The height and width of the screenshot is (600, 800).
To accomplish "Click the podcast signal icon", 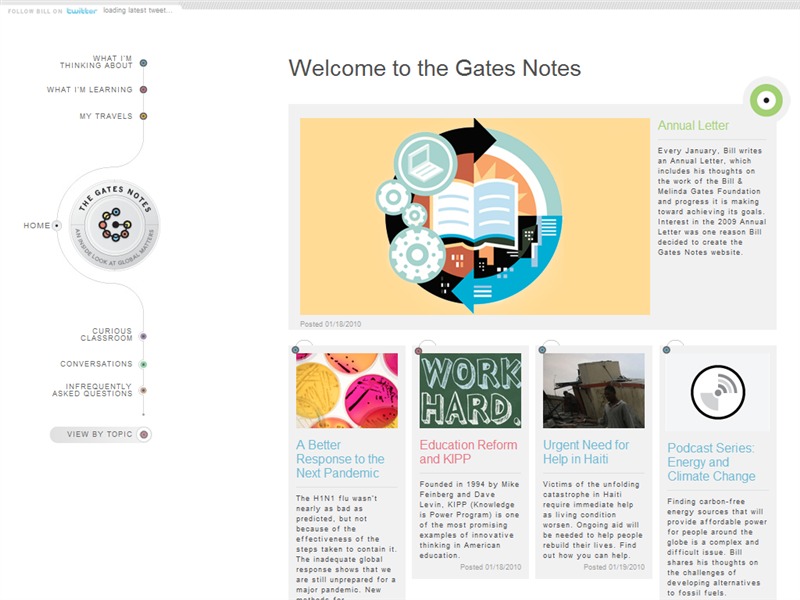I will pyautogui.click(x=718, y=392).
